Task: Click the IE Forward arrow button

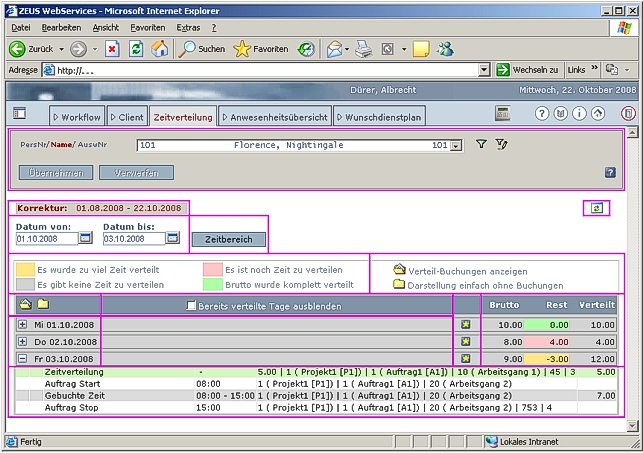Action: [78, 49]
